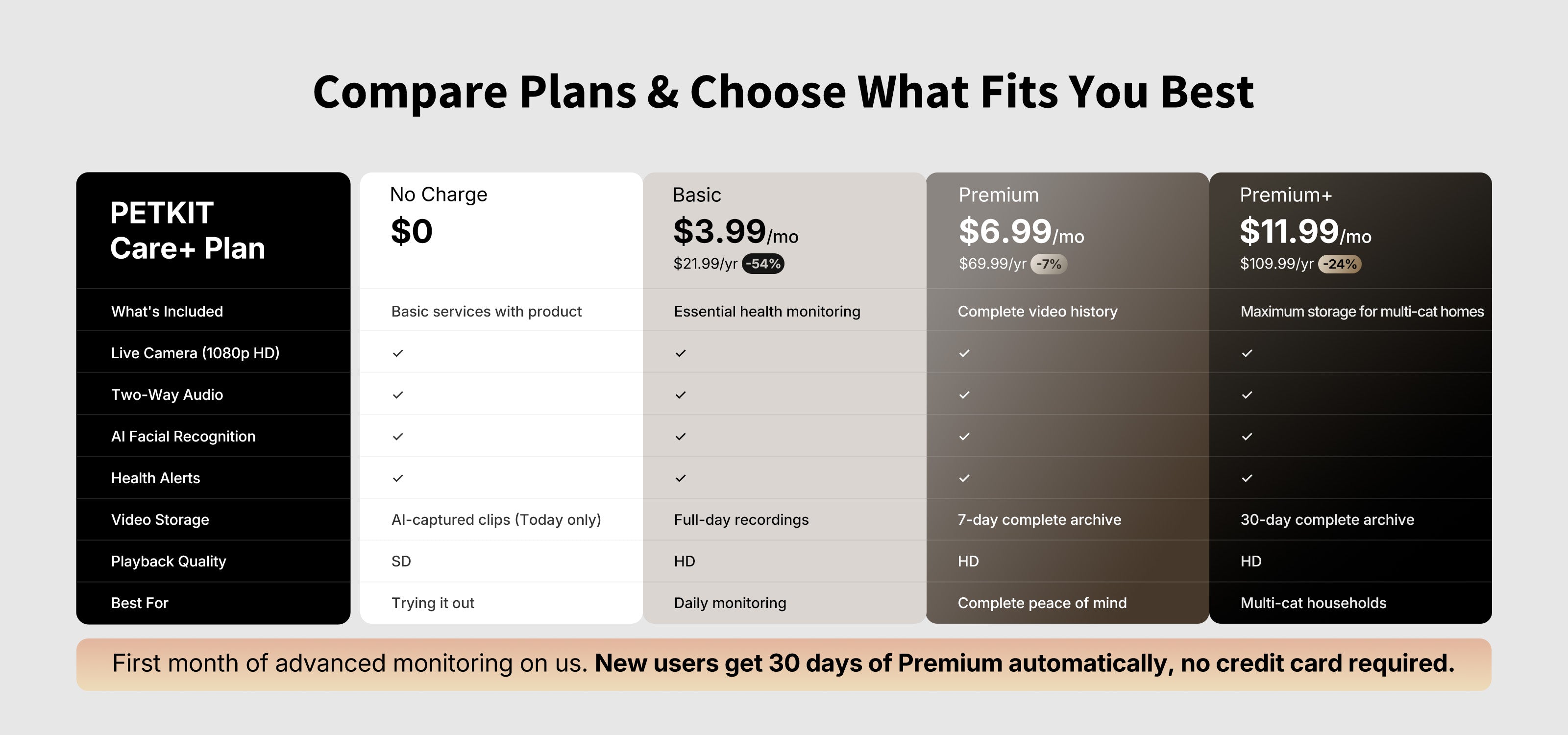Choose the Premium+ $11.99/mo price
Image resolution: width=1568 pixels, height=735 pixels.
point(1305,232)
